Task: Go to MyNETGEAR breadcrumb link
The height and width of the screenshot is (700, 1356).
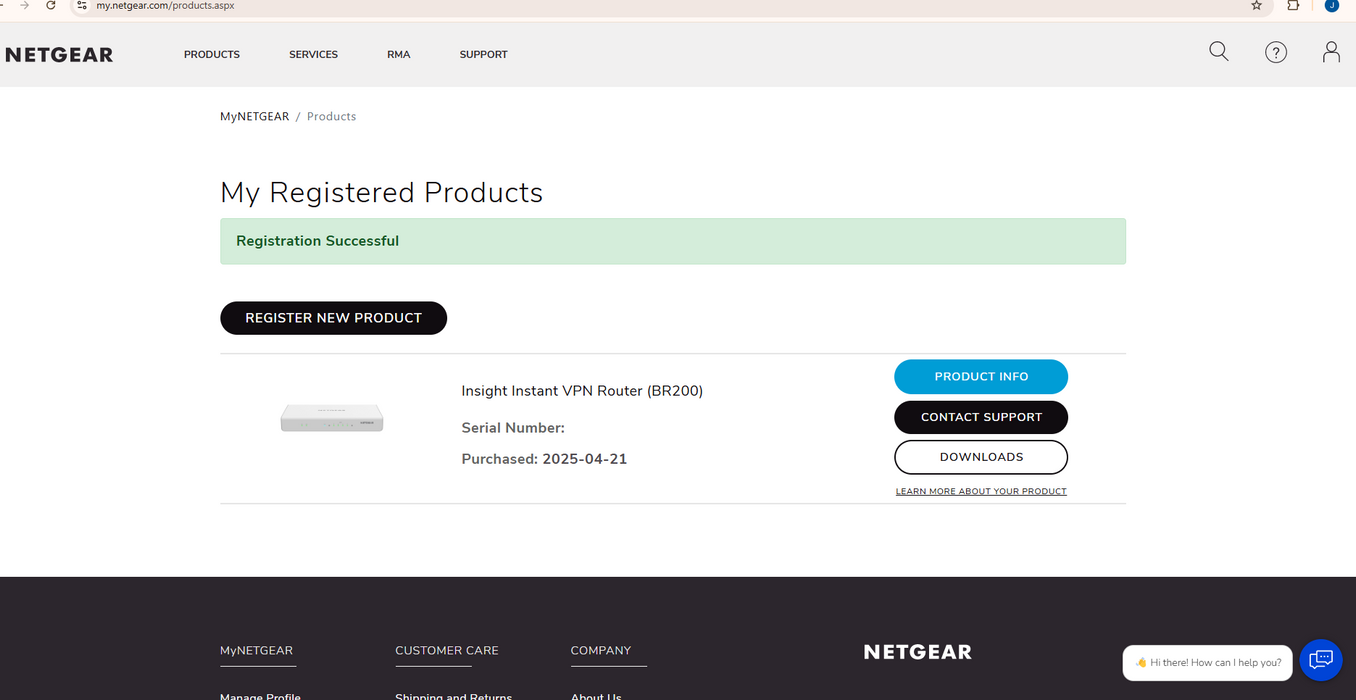Action: (254, 117)
